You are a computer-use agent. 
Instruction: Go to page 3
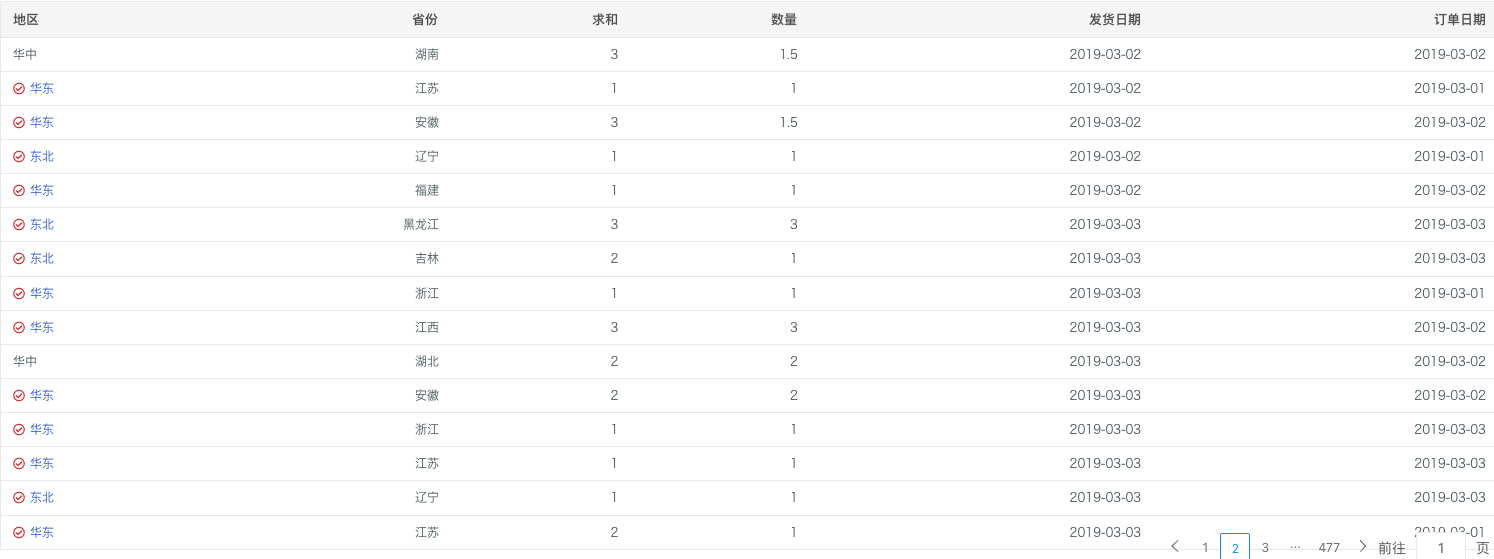click(1265, 548)
